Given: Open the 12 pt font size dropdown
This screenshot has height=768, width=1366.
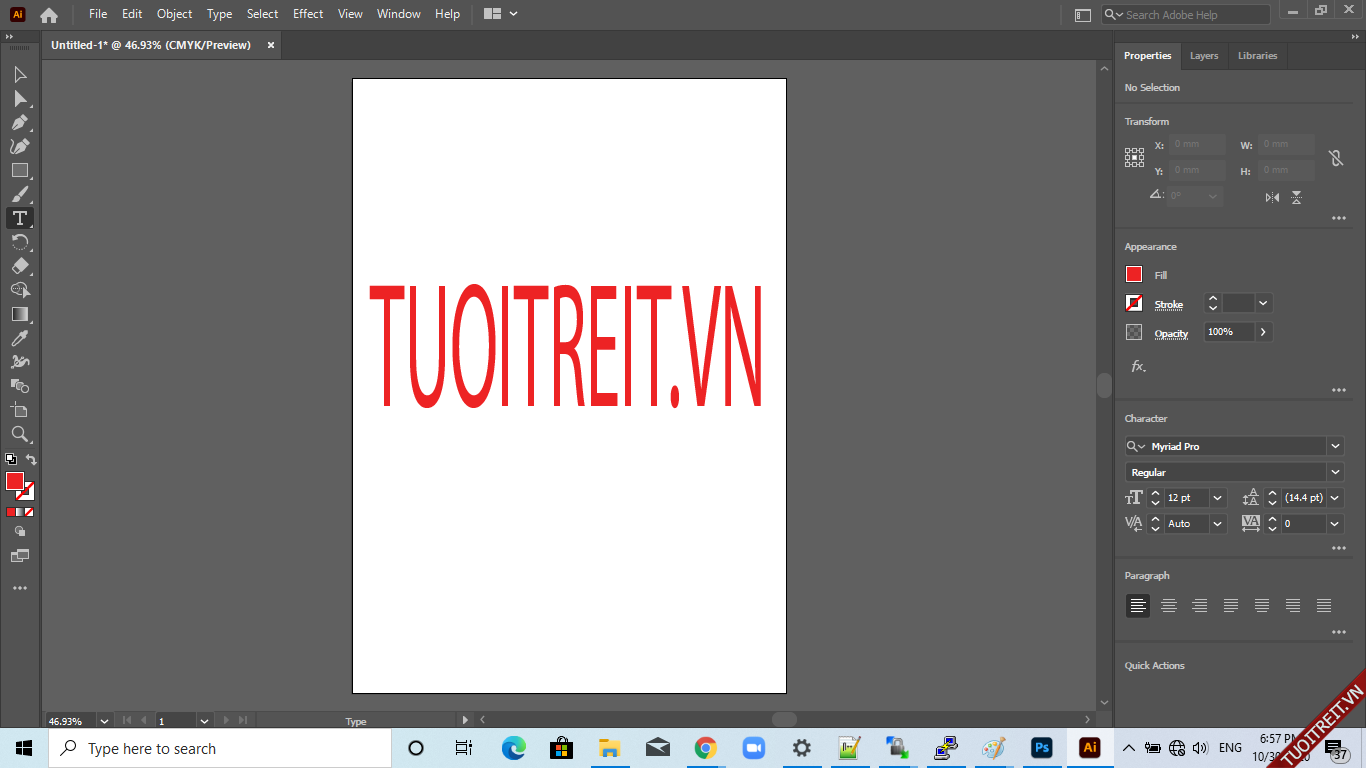Looking at the screenshot, I should (1217, 498).
